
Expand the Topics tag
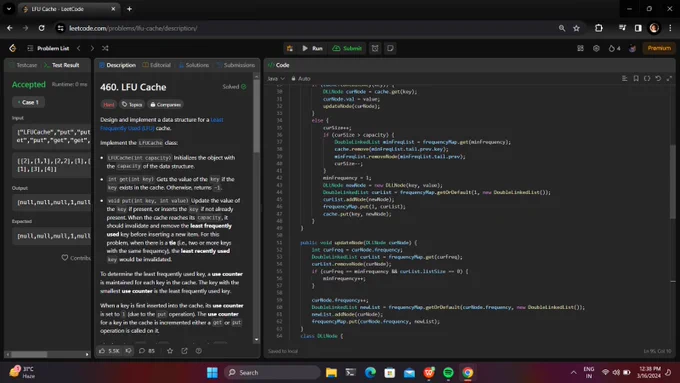click(x=132, y=105)
